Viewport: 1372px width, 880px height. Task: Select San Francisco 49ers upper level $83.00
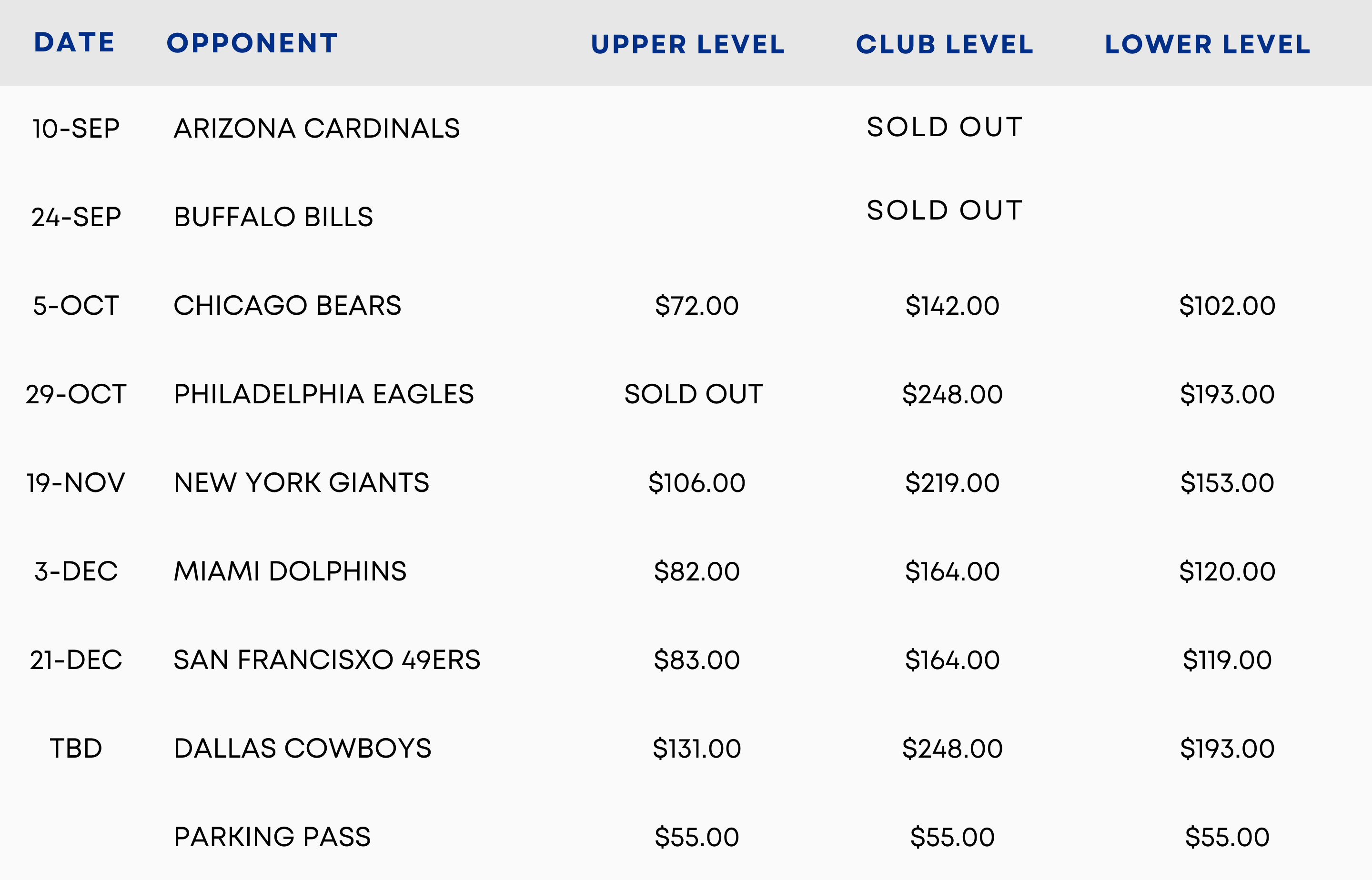tap(696, 660)
